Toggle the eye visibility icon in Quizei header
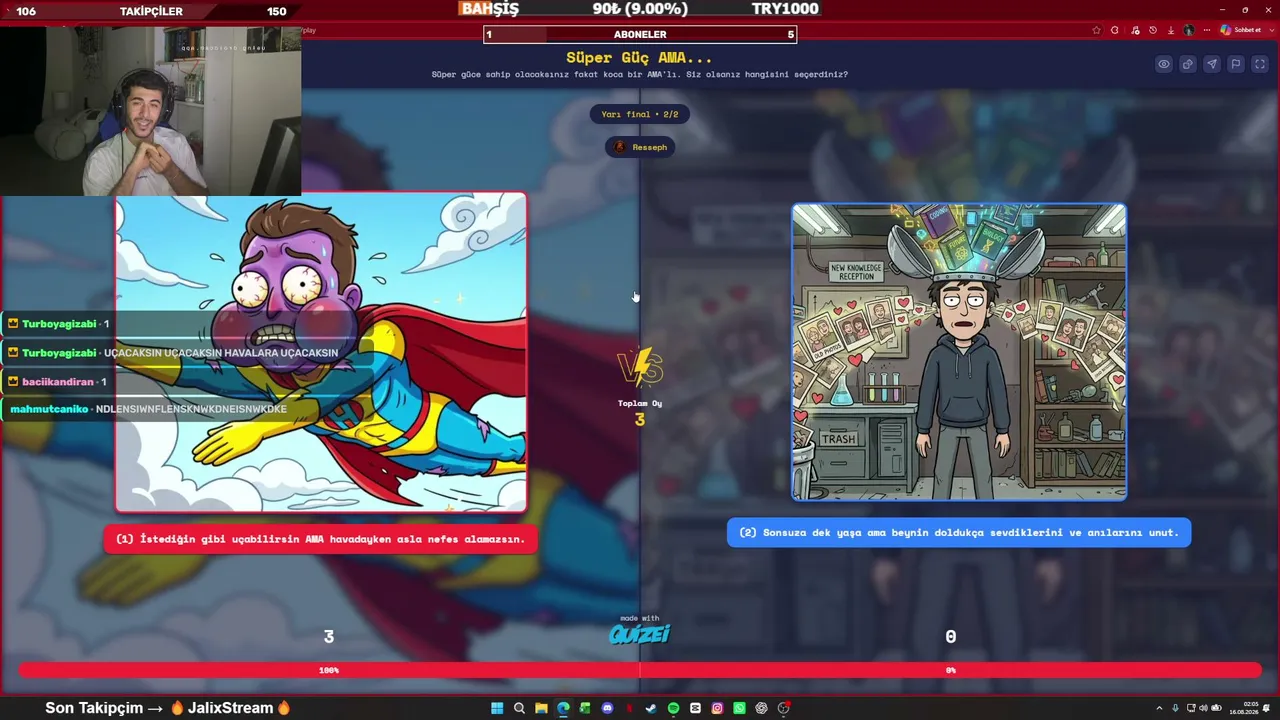Image resolution: width=1280 pixels, height=720 pixels. (1164, 64)
